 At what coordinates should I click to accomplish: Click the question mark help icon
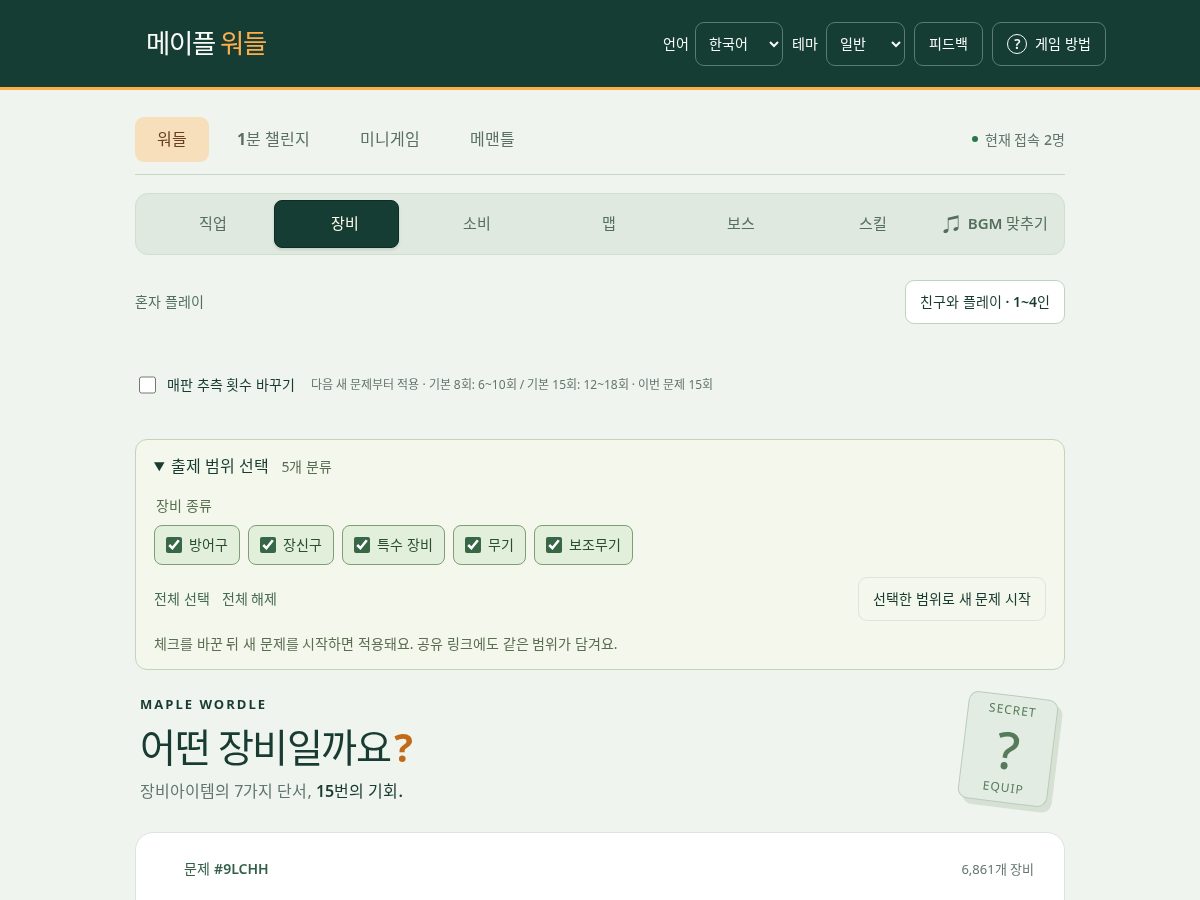click(x=1017, y=44)
